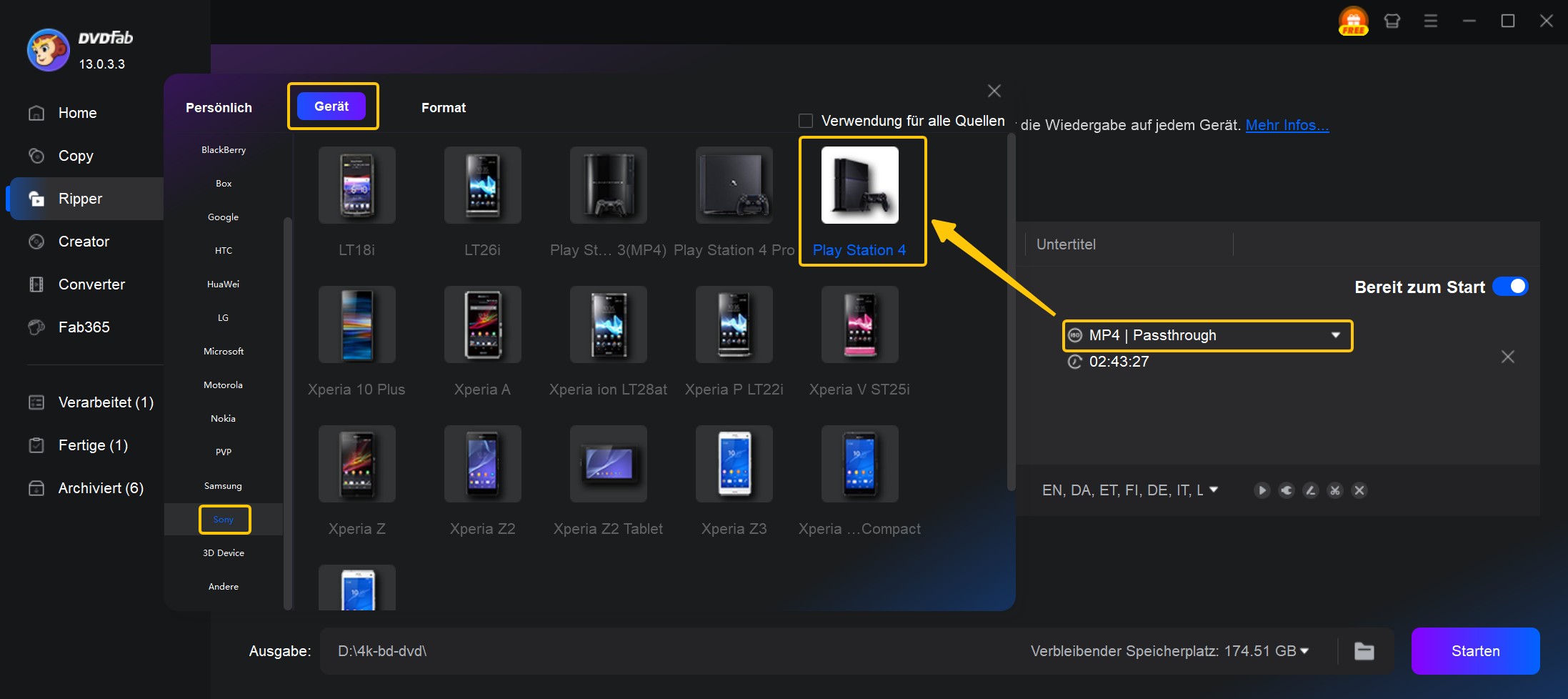Select Microsoft device brand
The image size is (1568, 699).
pos(224,352)
